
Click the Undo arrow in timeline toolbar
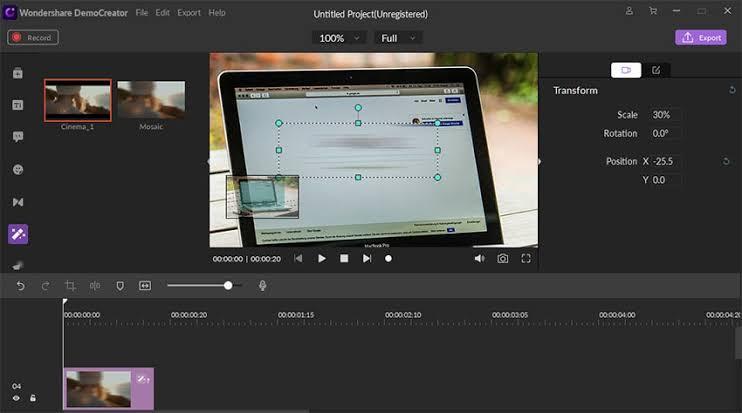20,286
